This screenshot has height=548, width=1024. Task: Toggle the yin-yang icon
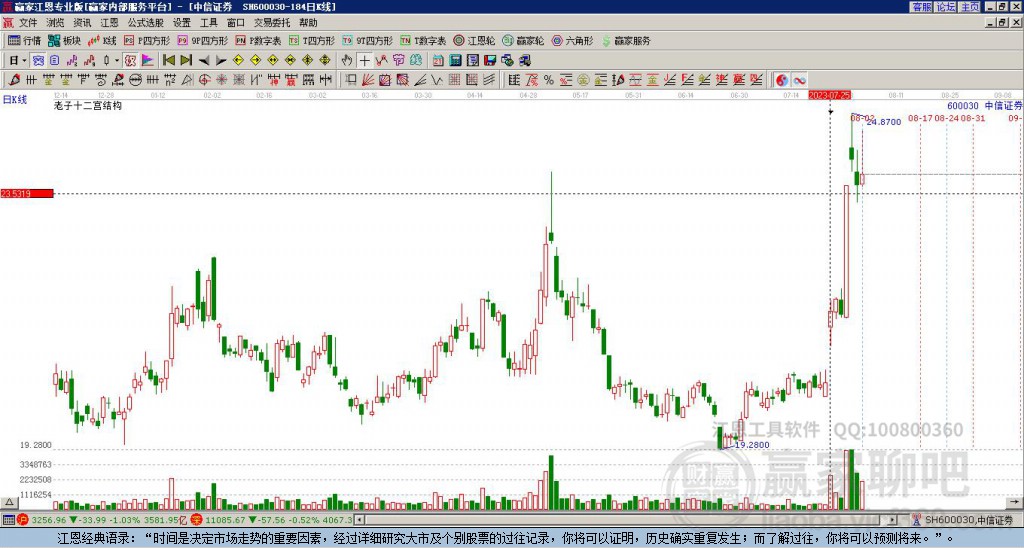tap(782, 80)
